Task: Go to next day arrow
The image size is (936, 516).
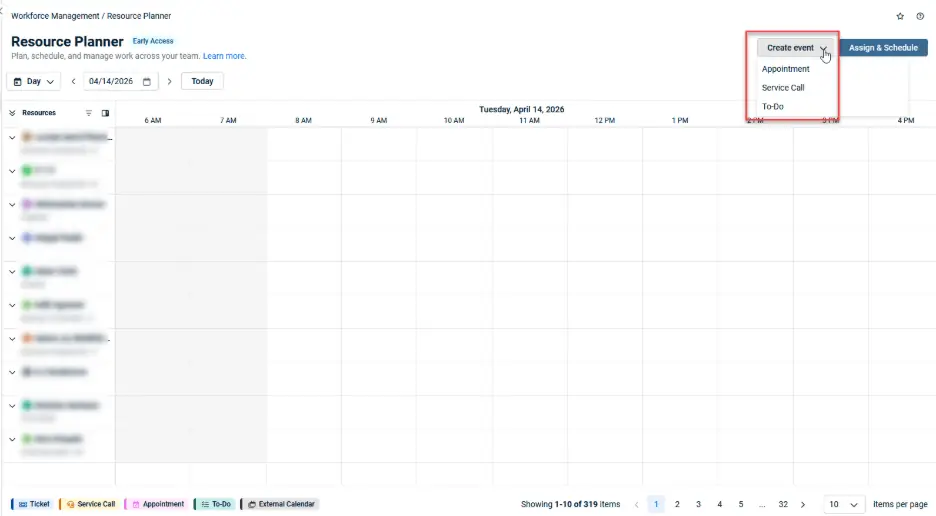Action: 170,81
